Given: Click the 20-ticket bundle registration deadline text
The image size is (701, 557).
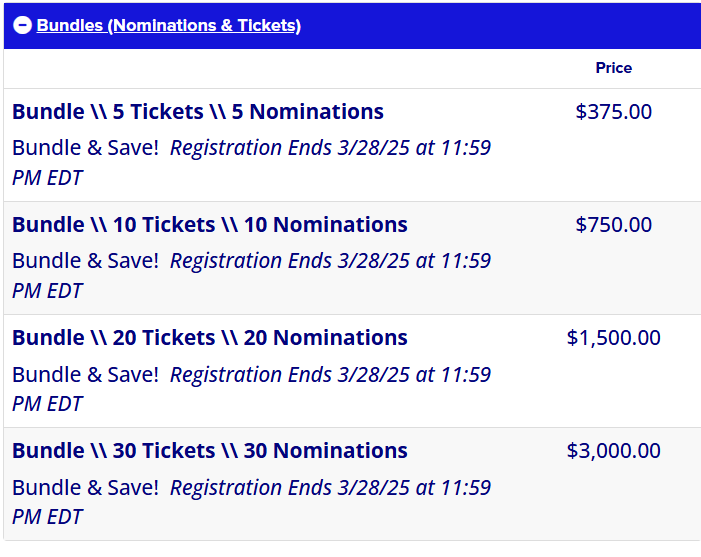Looking at the screenshot, I should pos(251,389).
